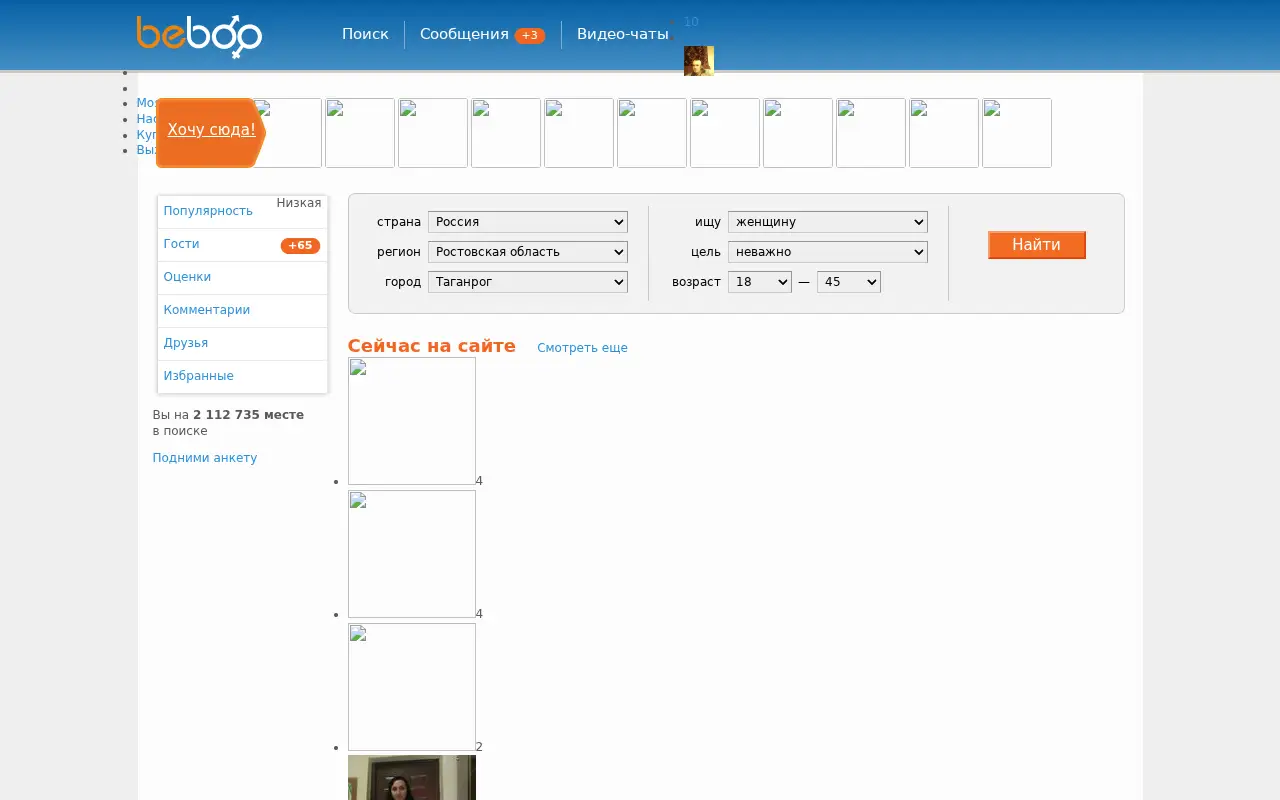The height and width of the screenshot is (800, 1280).
Task: Open first Сейчас на сайте thumbnail under heading
Action: (x=412, y=421)
